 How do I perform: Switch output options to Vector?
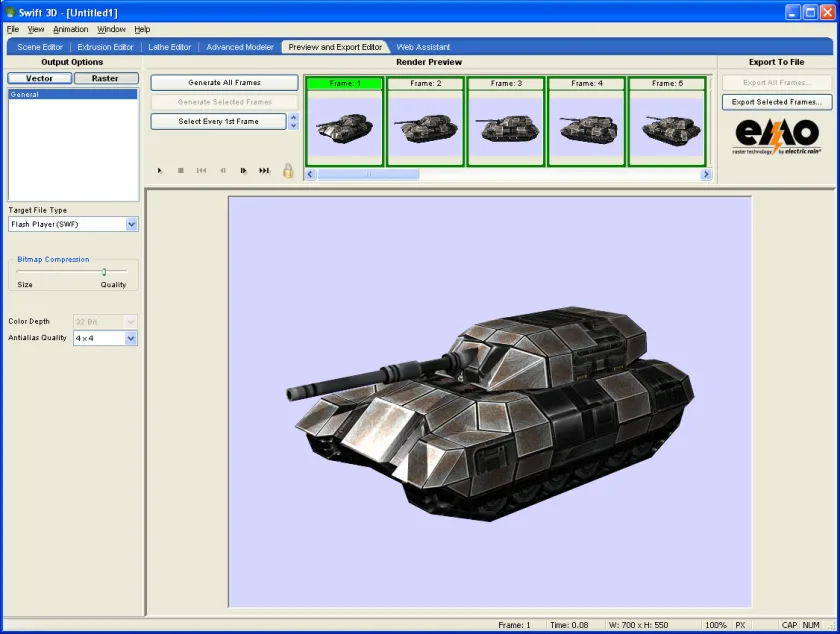coord(40,78)
